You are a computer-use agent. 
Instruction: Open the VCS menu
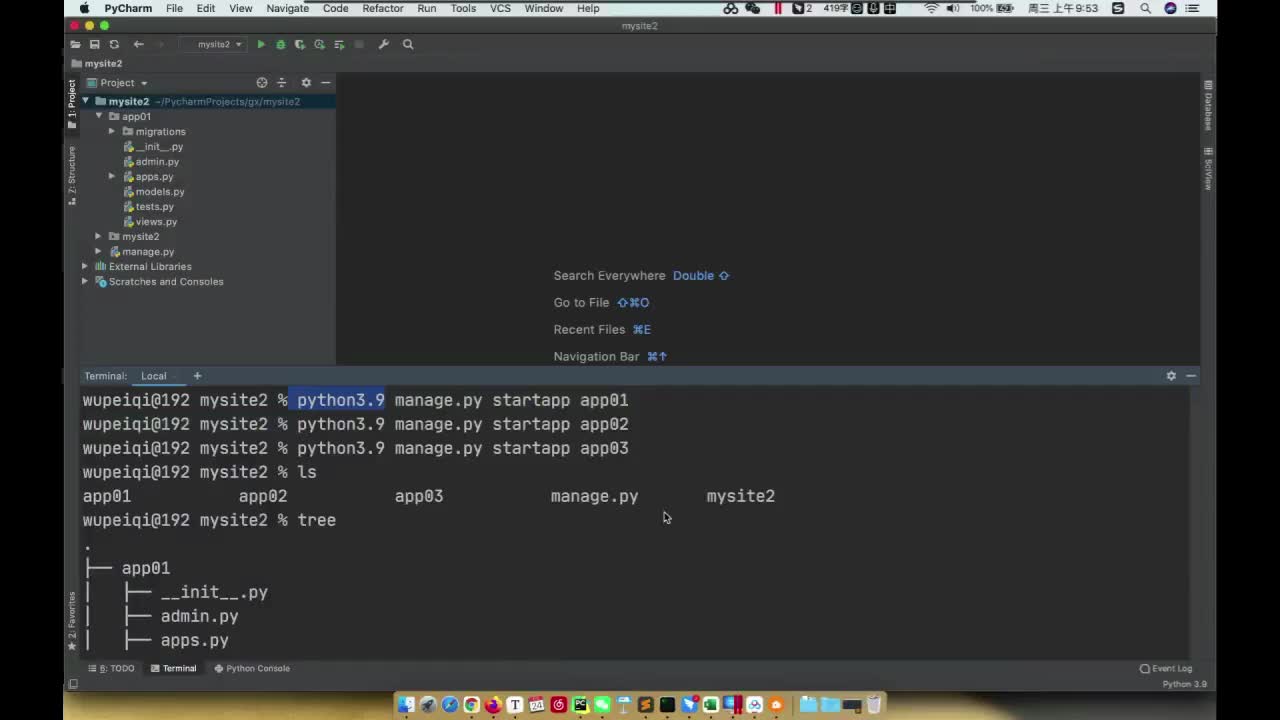500,8
